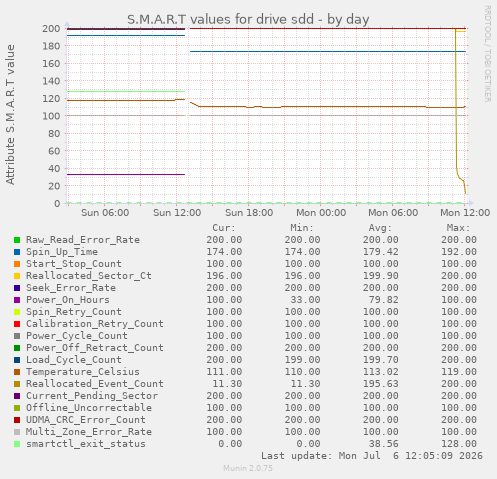Select the Seek_Error_Rate legend label
The image size is (497, 479).
pyautogui.click(x=71, y=288)
